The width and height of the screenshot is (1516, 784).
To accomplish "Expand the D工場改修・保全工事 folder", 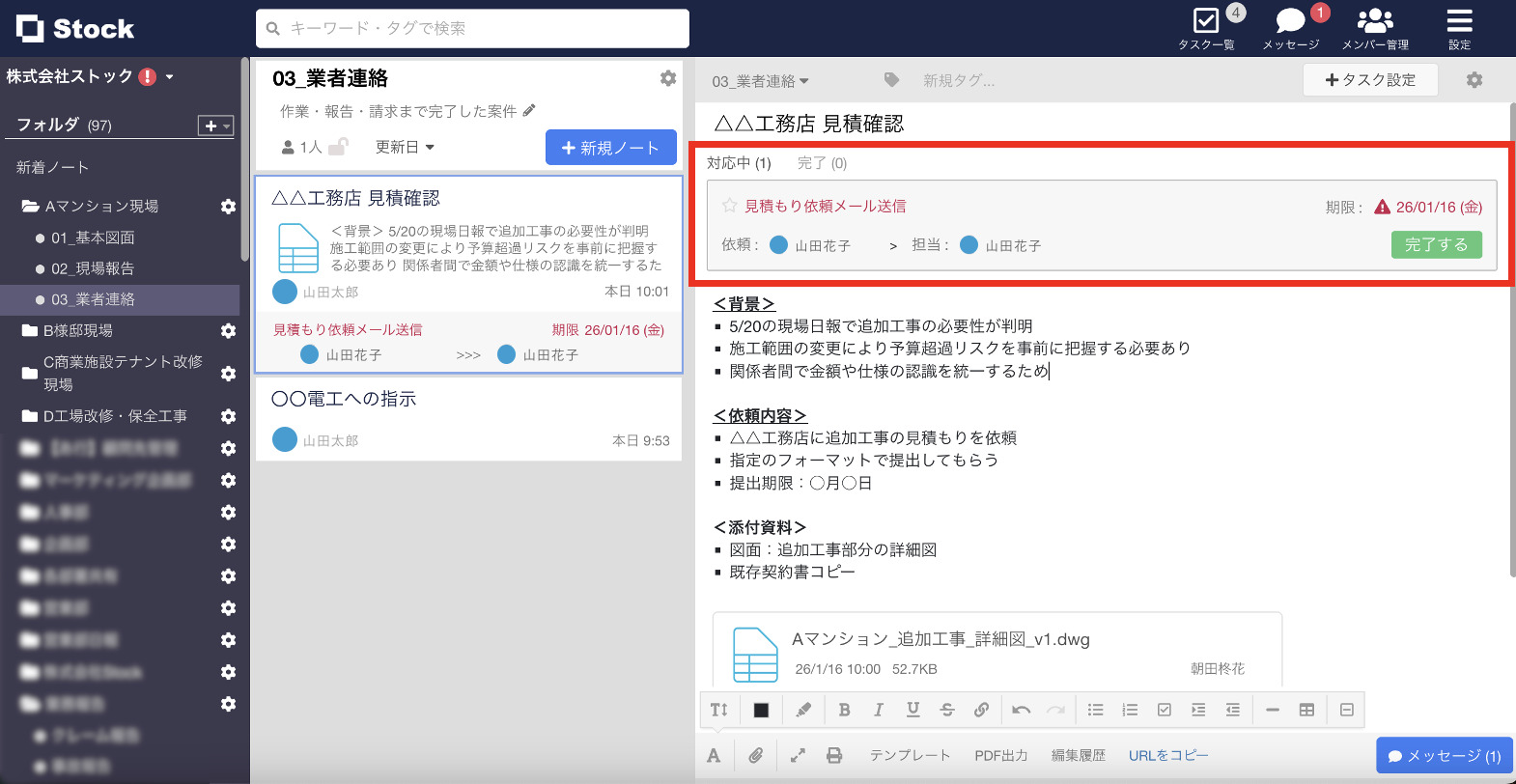I will click(x=30, y=416).
